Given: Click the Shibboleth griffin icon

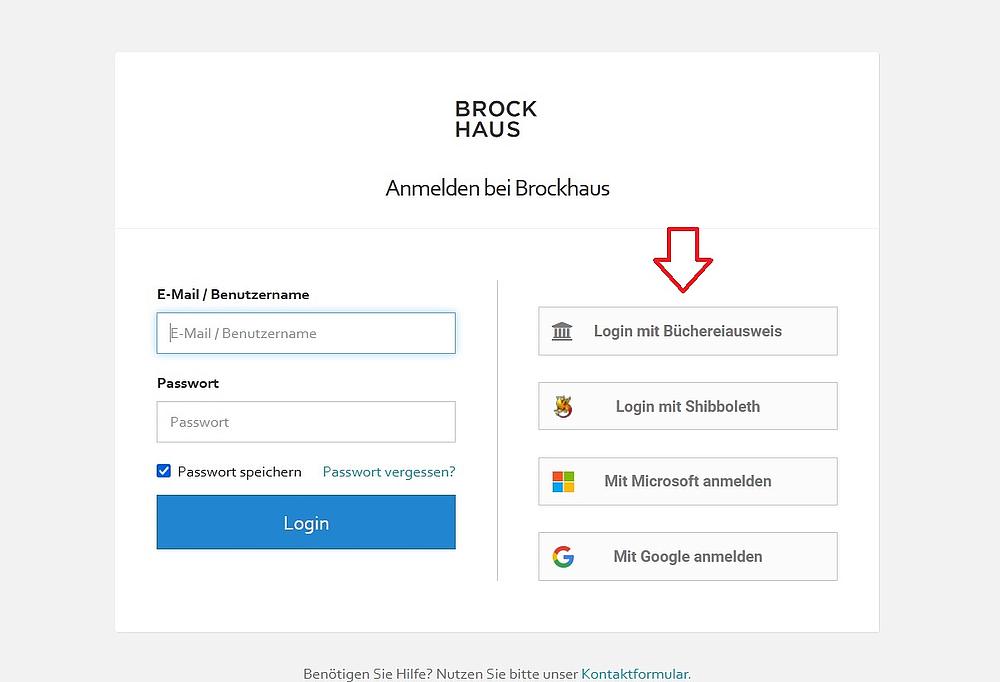Looking at the screenshot, I should 562,406.
